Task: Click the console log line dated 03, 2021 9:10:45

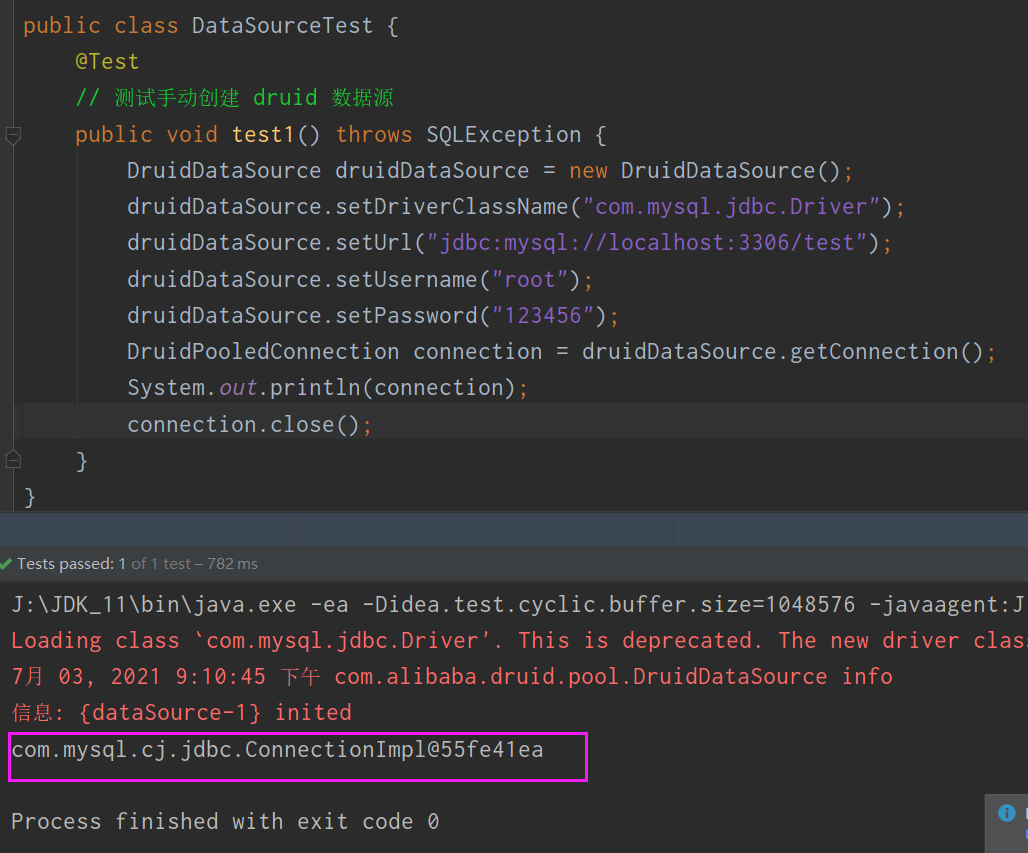Action: (452, 677)
